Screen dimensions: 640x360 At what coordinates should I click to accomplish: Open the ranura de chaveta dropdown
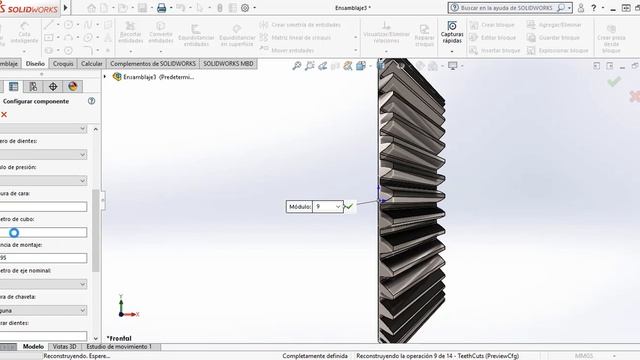83,310
